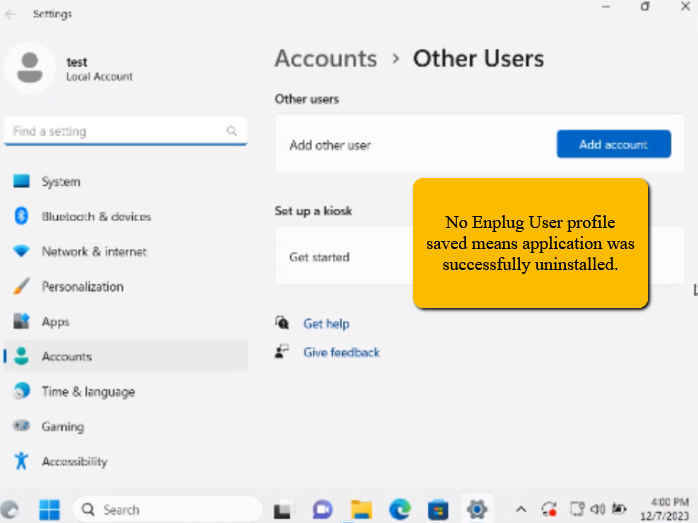Click the Settings gear taskbar icon
698x523 pixels.
477,509
